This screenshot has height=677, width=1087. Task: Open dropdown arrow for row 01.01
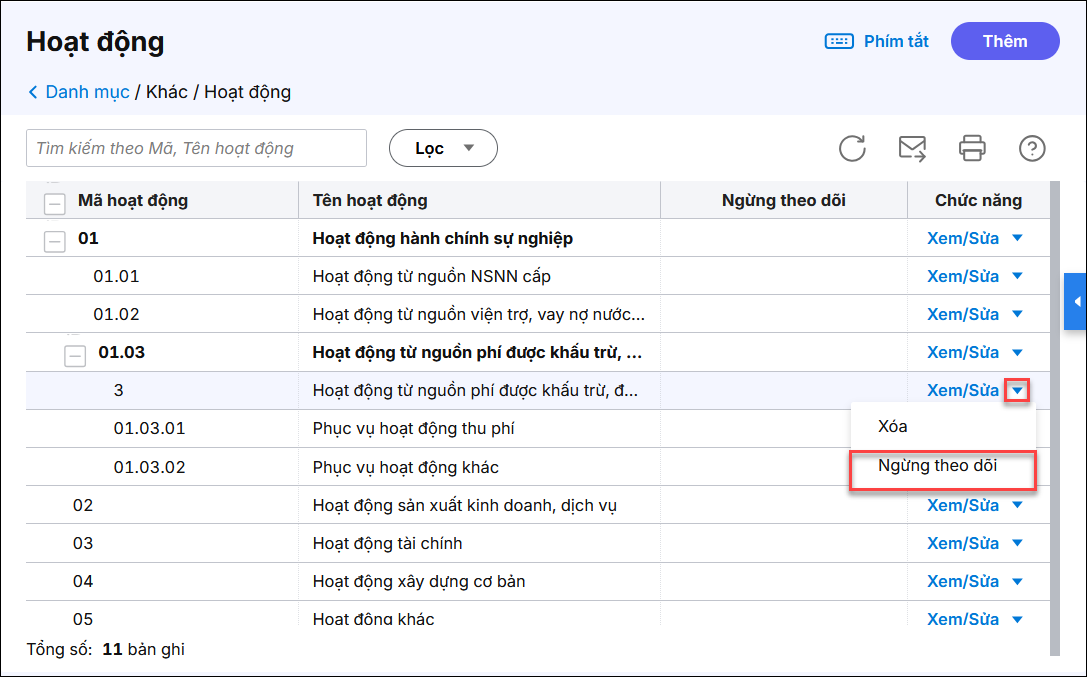1018,276
